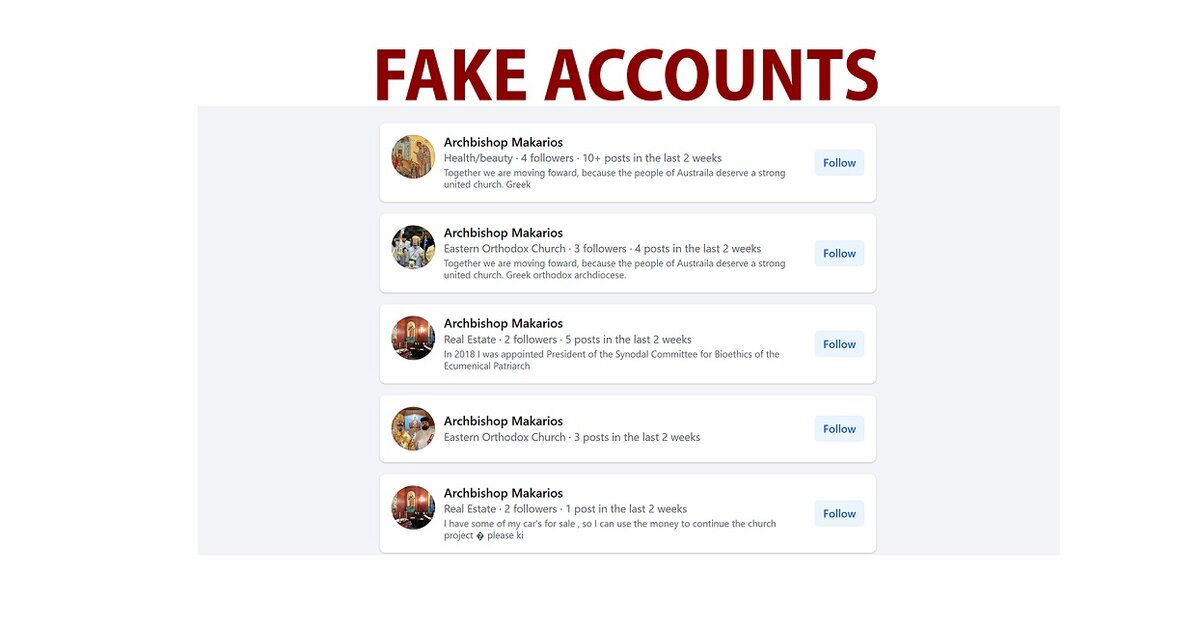Click the Synodal Committee for Bioethics bio text
Image resolution: width=1200 pixels, height=630 pixels.
click(x=611, y=360)
